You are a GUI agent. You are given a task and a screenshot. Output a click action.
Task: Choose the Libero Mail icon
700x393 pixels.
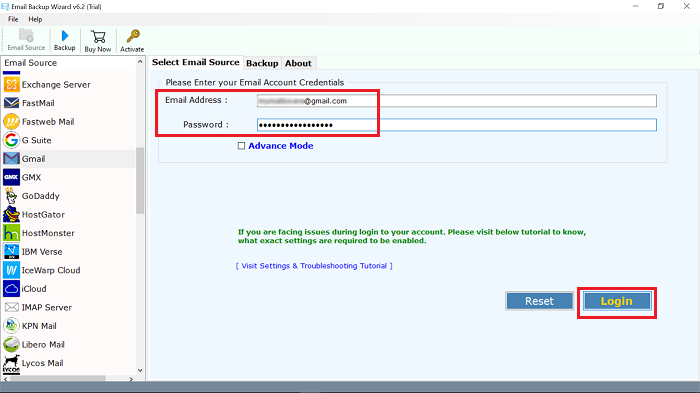(12, 344)
